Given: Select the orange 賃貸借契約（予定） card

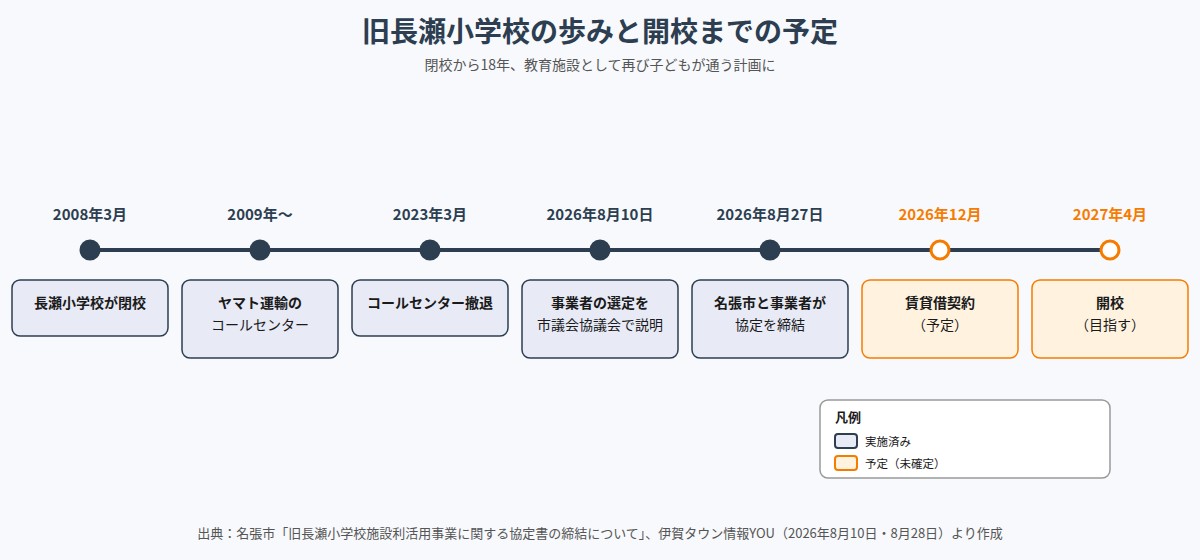Looking at the screenshot, I should (940, 319).
